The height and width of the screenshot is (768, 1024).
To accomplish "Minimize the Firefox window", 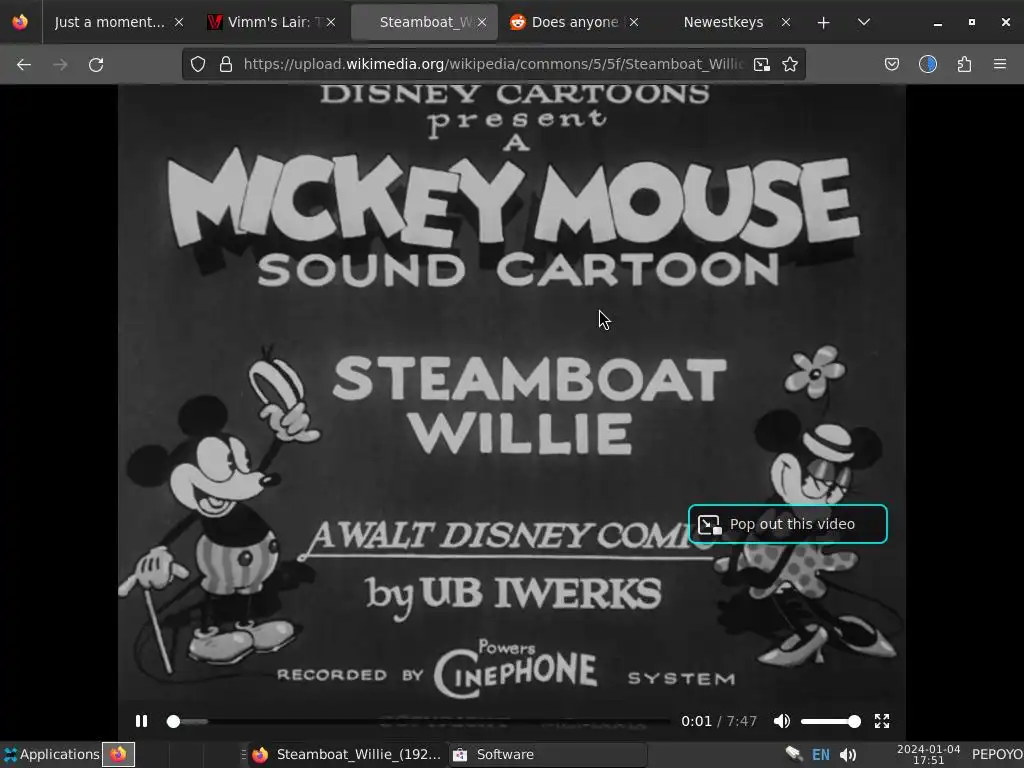I will (938, 22).
